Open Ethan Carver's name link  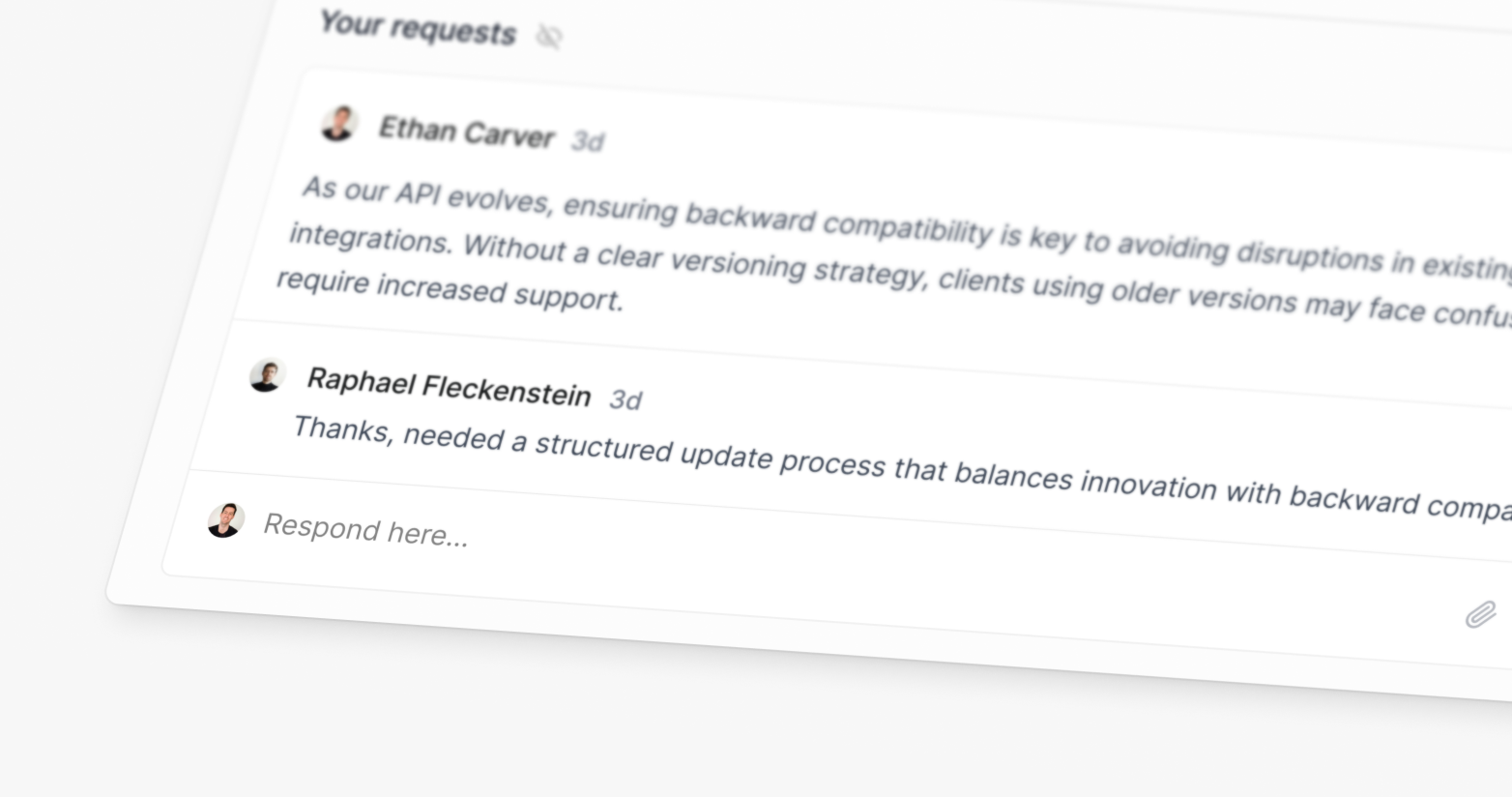click(x=466, y=133)
